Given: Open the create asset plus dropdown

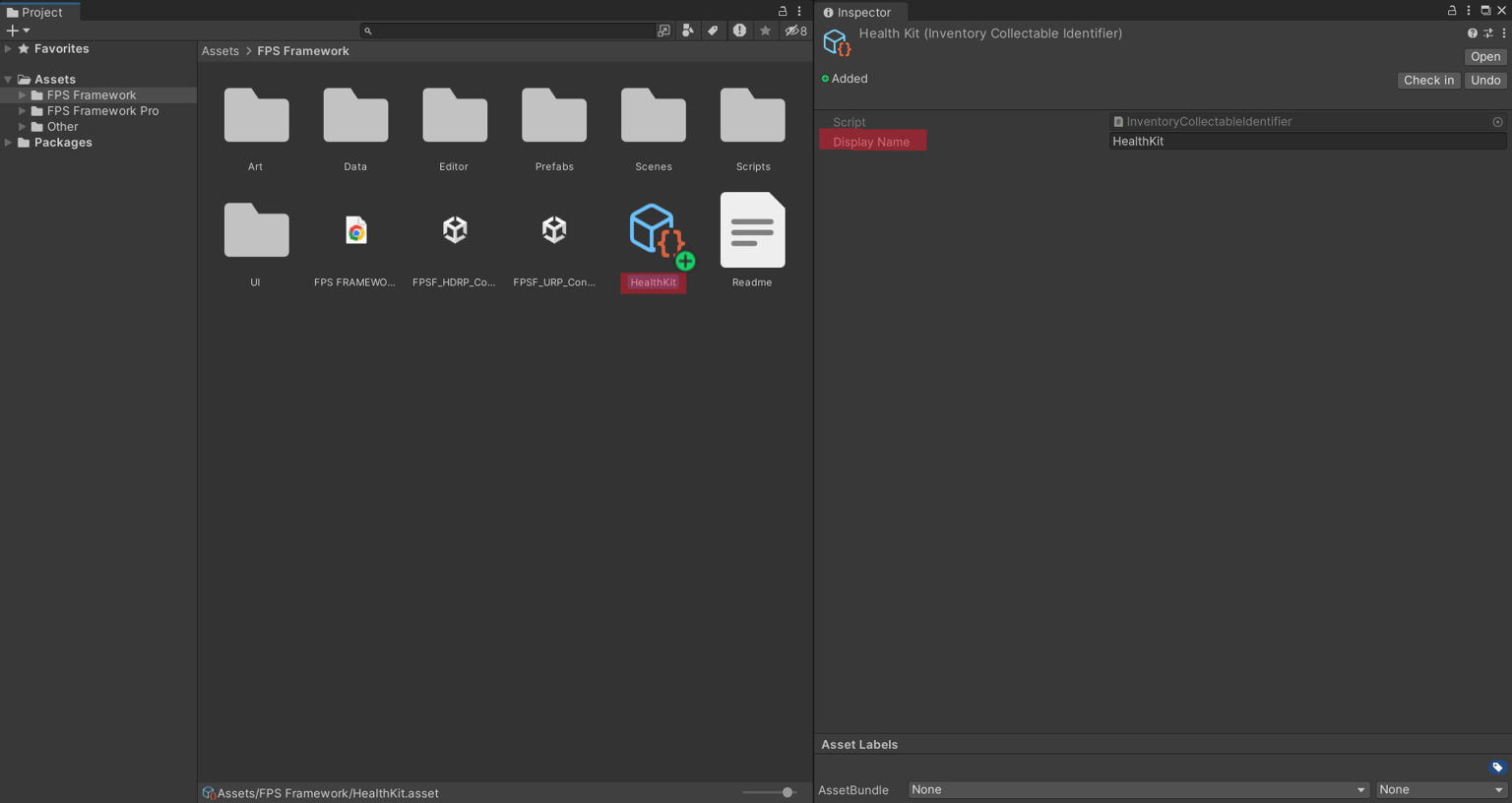Looking at the screenshot, I should (18, 31).
